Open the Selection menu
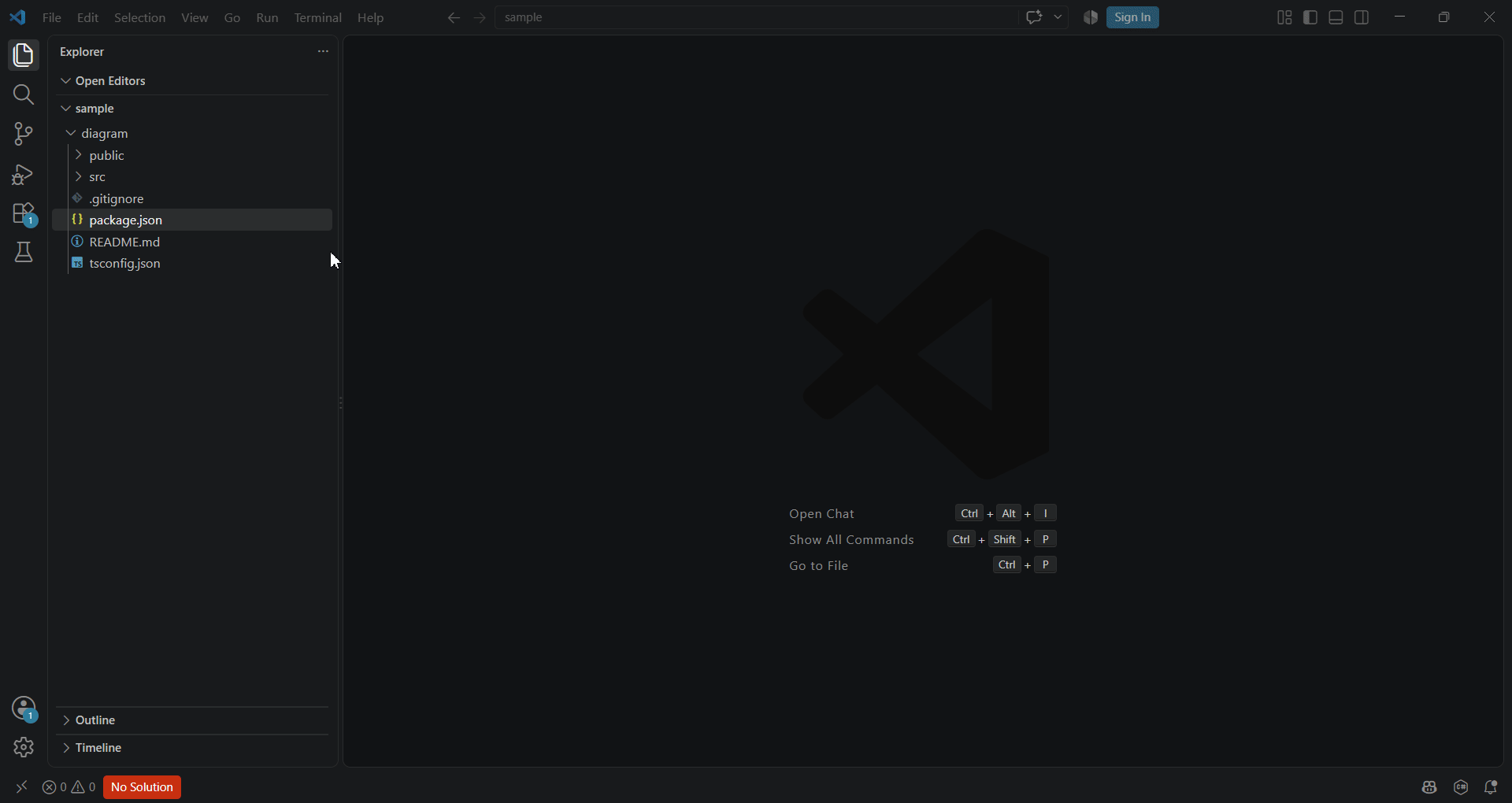The height and width of the screenshot is (803, 1512). pos(140,17)
